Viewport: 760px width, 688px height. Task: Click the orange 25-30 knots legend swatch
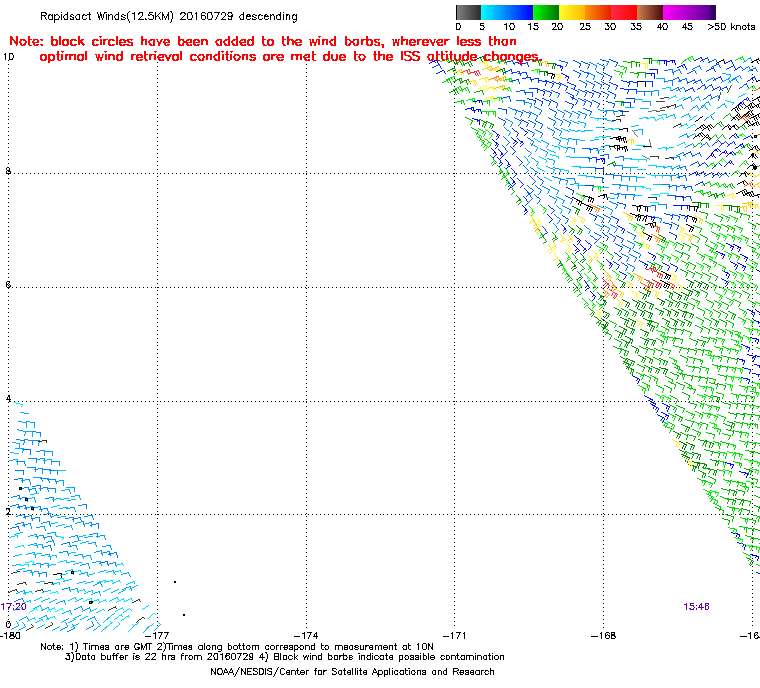[x=598, y=13]
